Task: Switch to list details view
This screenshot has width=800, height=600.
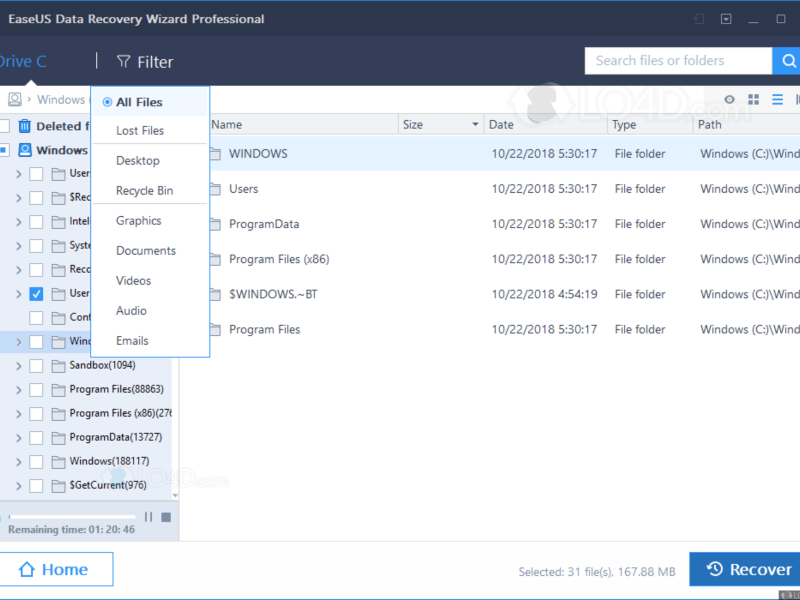Action: (777, 99)
